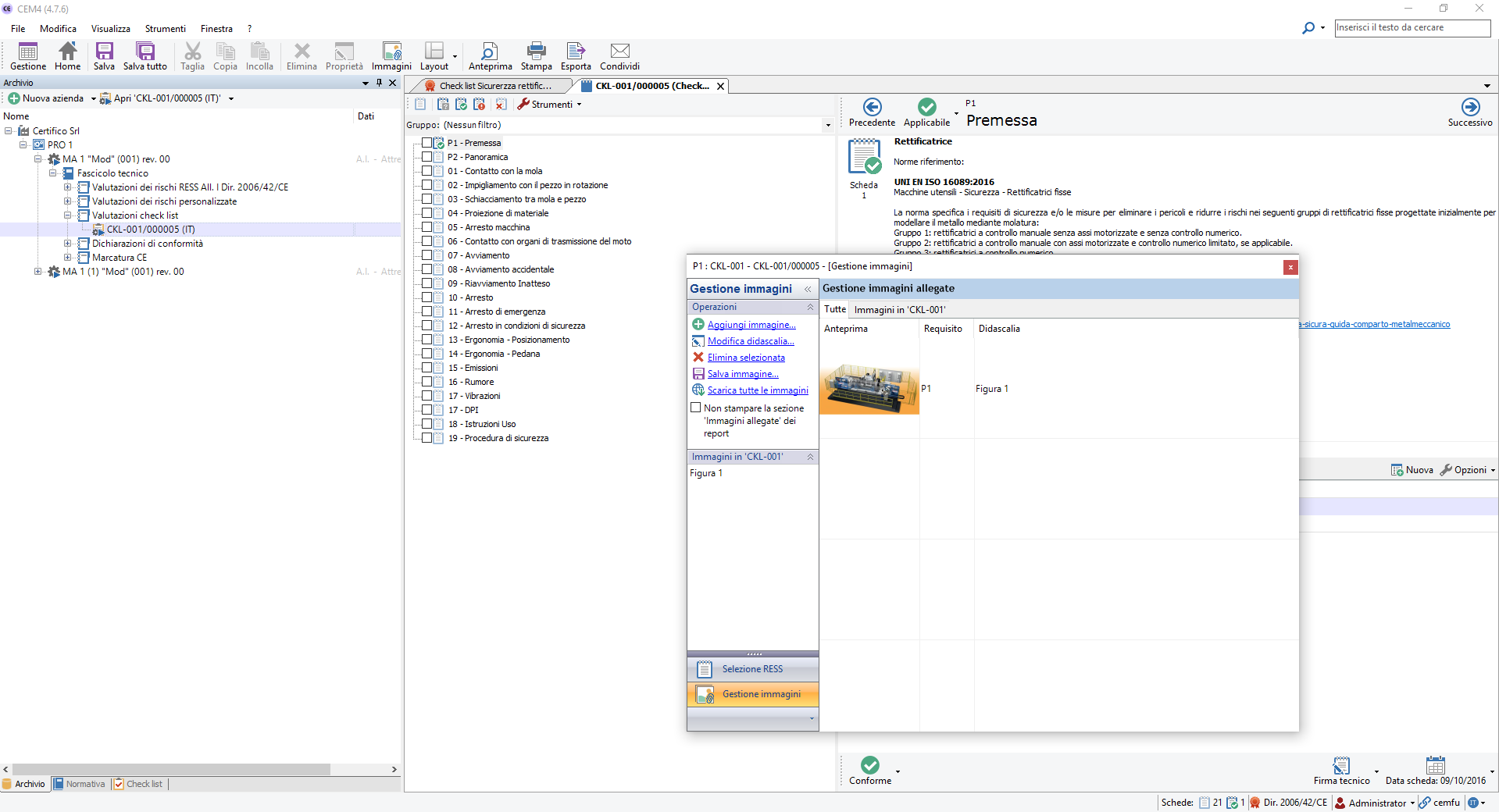Click the Condividi envelope icon

click(619, 52)
